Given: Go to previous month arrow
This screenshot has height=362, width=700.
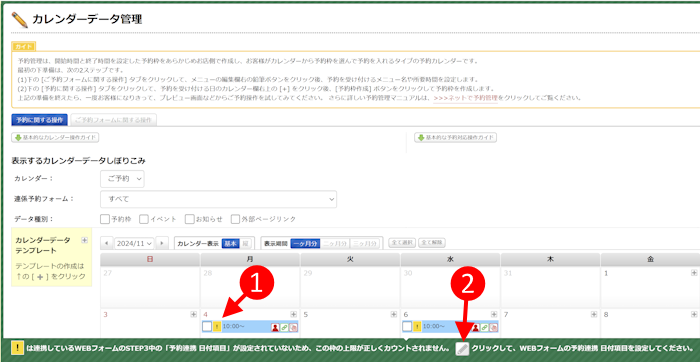Looking at the screenshot, I should click(x=107, y=243).
